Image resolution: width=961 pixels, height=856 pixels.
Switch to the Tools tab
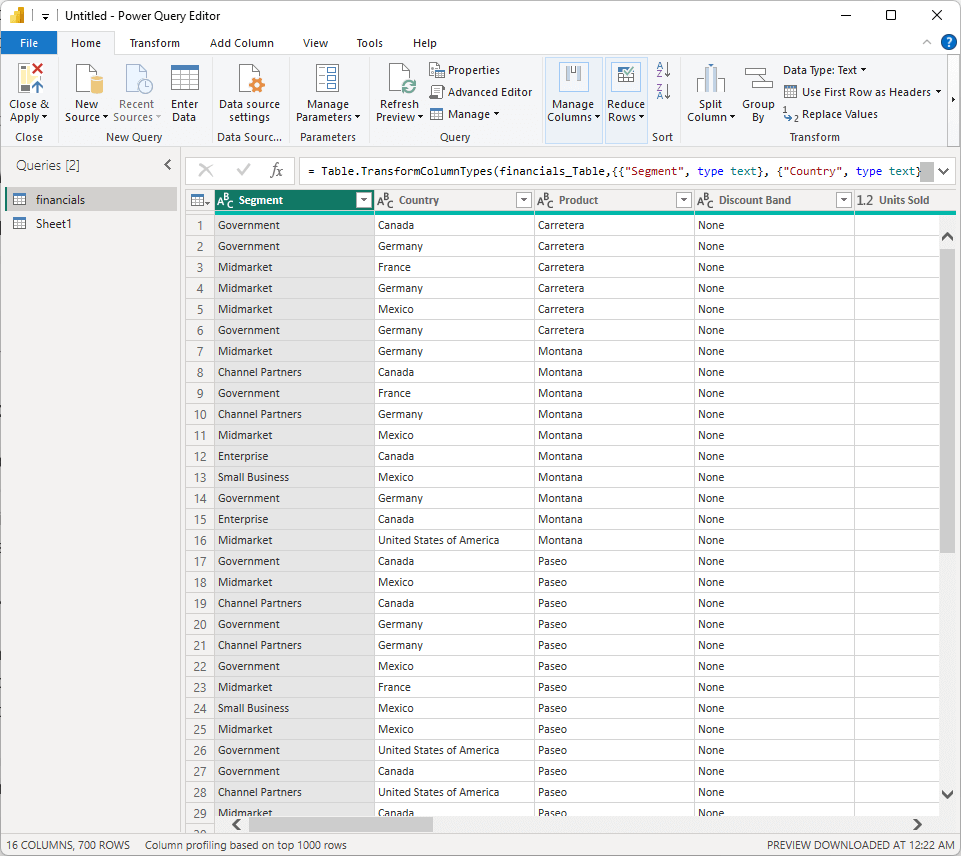[370, 43]
